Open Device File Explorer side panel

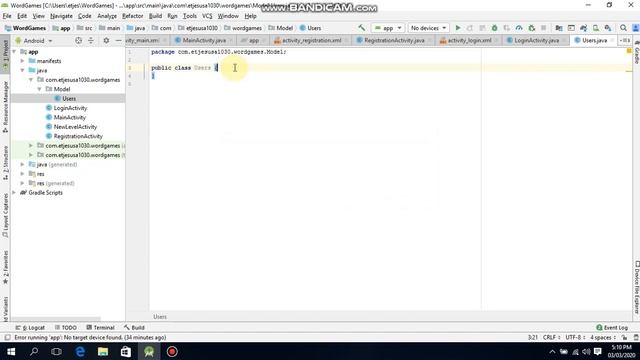point(636,287)
